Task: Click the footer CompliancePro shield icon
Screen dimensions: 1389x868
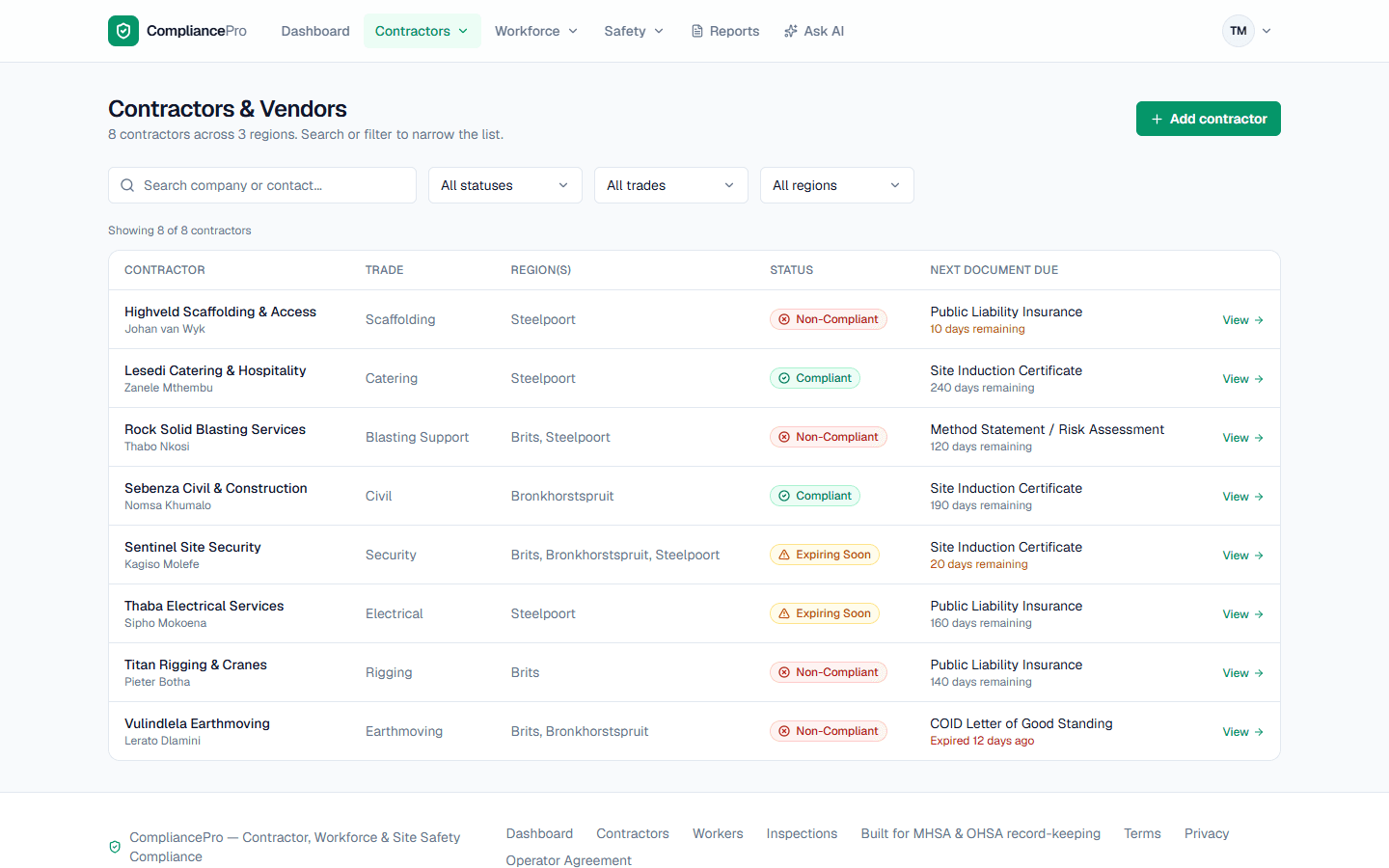Action: pyautogui.click(x=115, y=847)
